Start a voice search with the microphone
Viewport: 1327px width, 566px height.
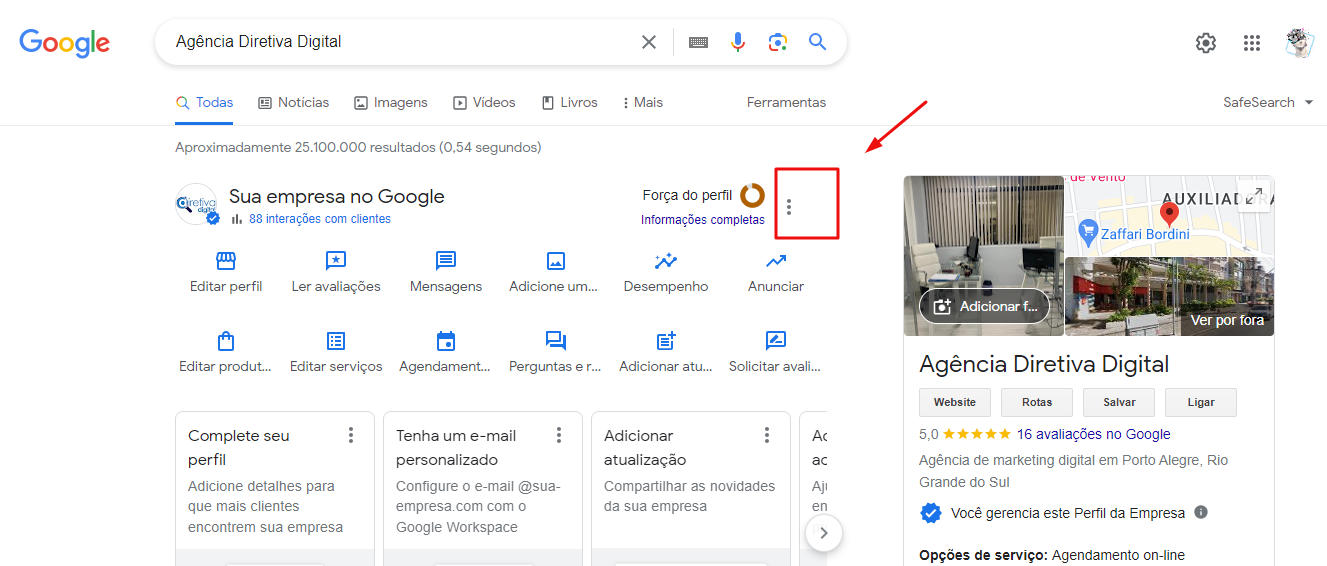pyautogui.click(x=738, y=42)
